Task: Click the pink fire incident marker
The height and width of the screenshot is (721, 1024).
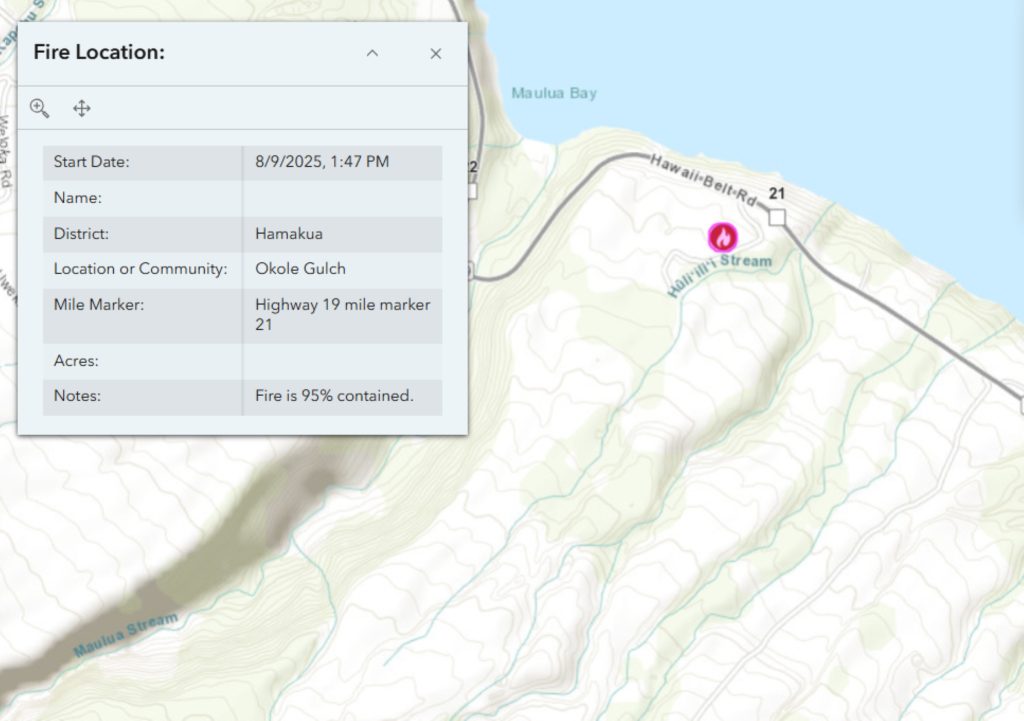Action: (722, 237)
